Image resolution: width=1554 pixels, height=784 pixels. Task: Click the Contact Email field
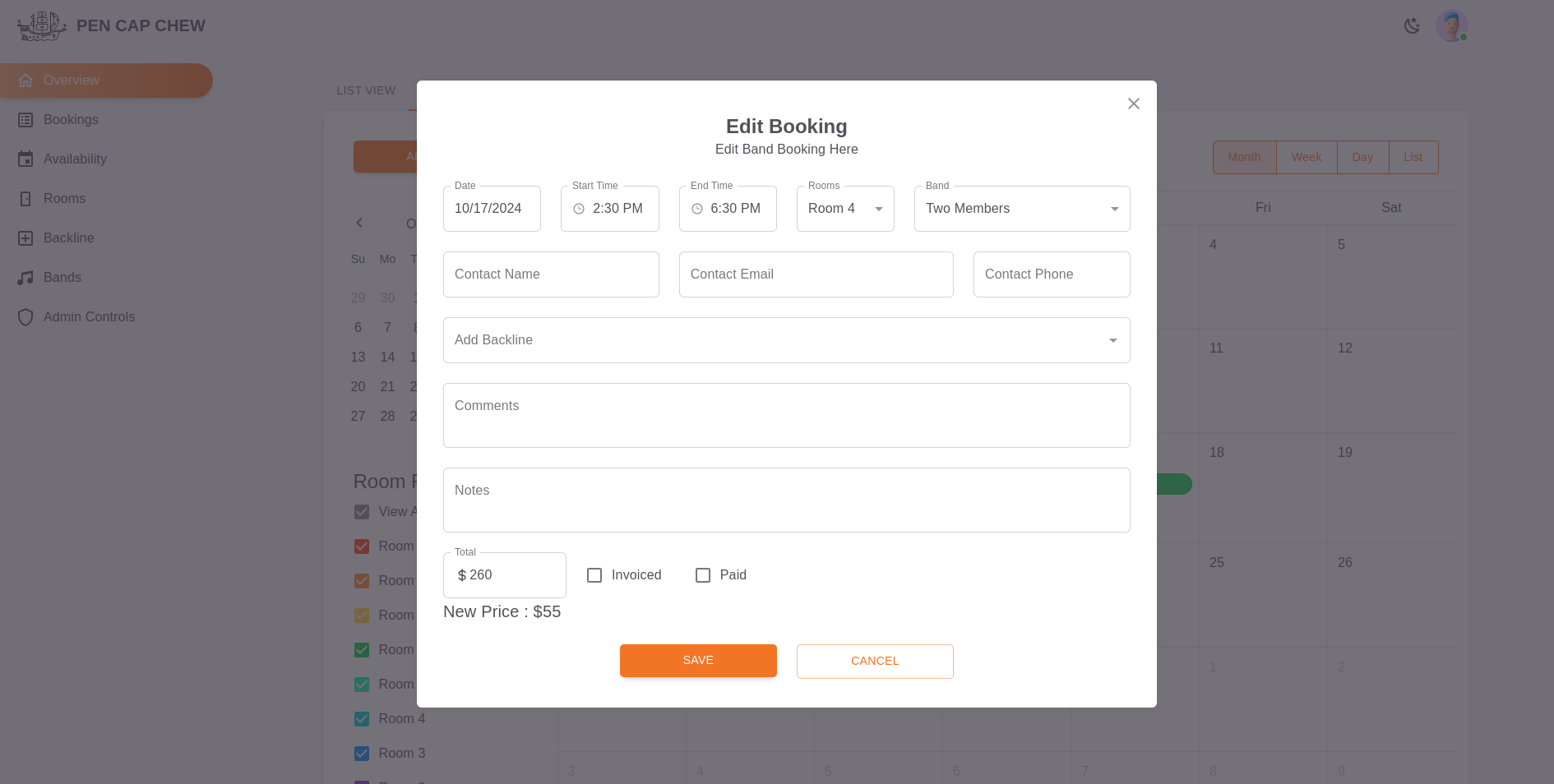click(816, 274)
